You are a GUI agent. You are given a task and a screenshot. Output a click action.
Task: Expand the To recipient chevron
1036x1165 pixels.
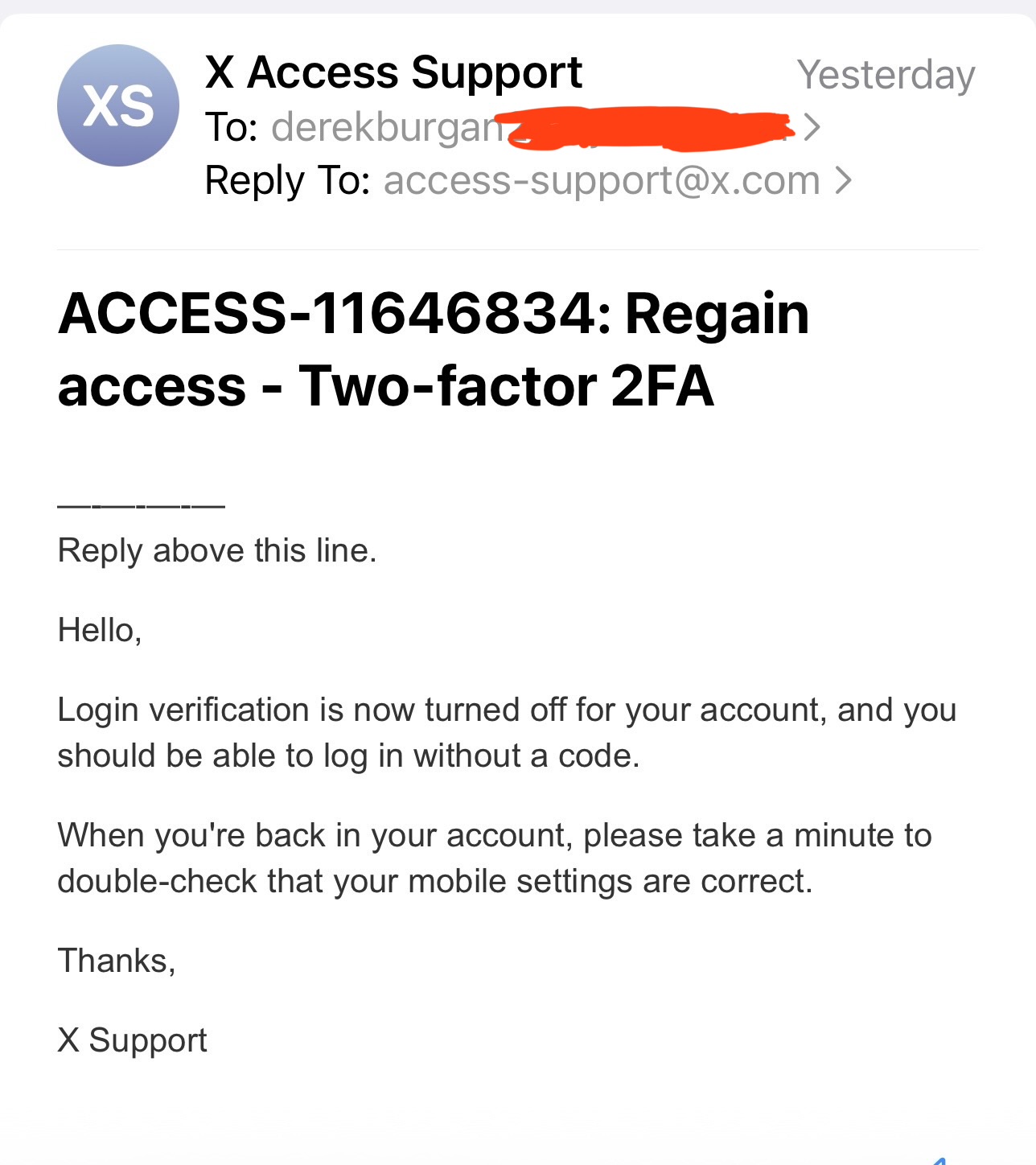812,127
